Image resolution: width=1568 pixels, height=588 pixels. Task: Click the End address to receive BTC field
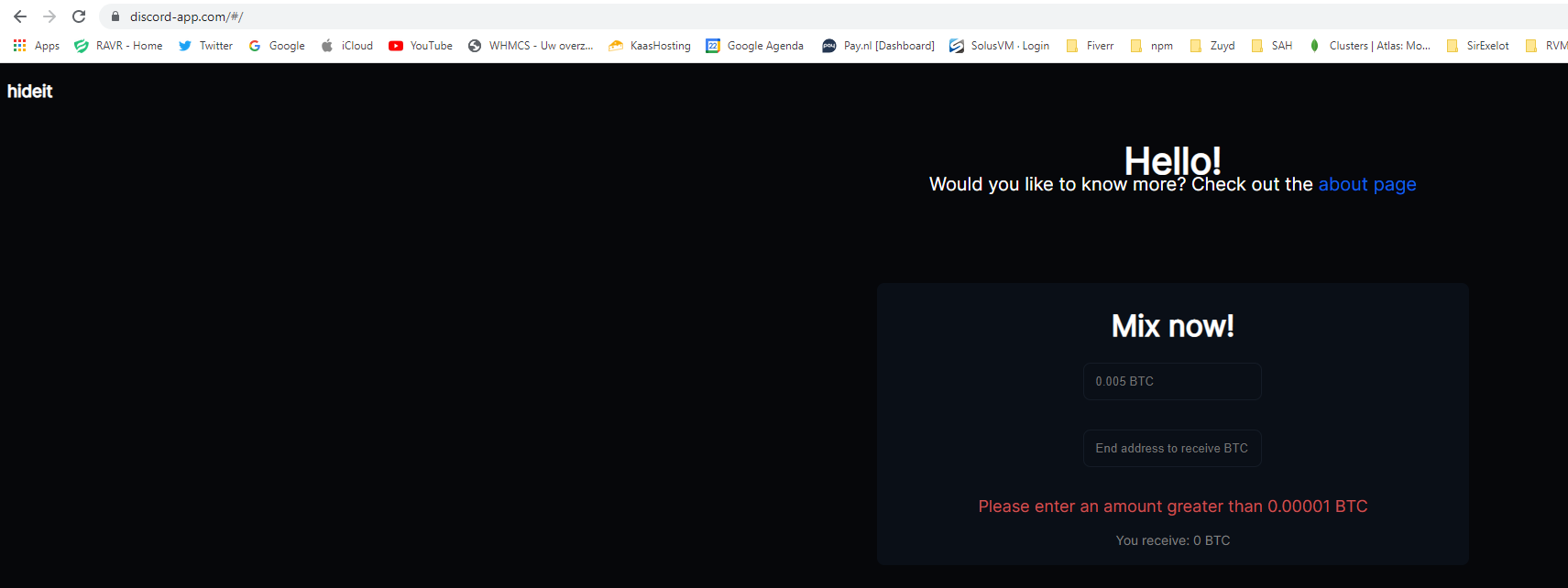click(1172, 448)
